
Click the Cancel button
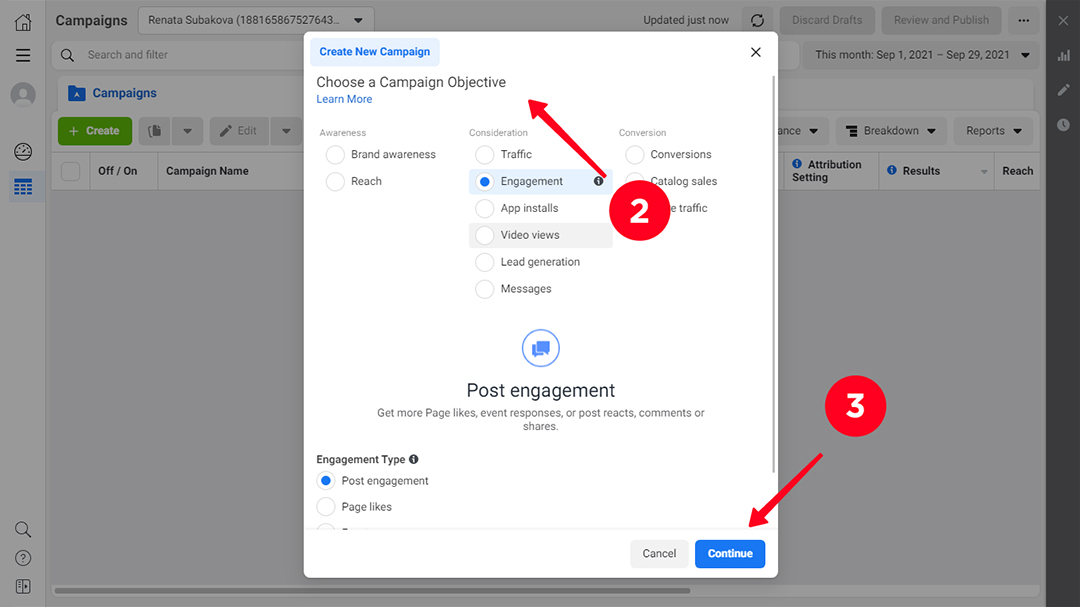point(659,554)
